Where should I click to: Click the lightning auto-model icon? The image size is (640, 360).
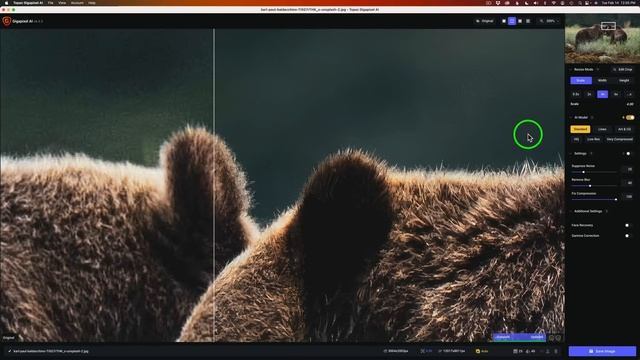point(623,118)
